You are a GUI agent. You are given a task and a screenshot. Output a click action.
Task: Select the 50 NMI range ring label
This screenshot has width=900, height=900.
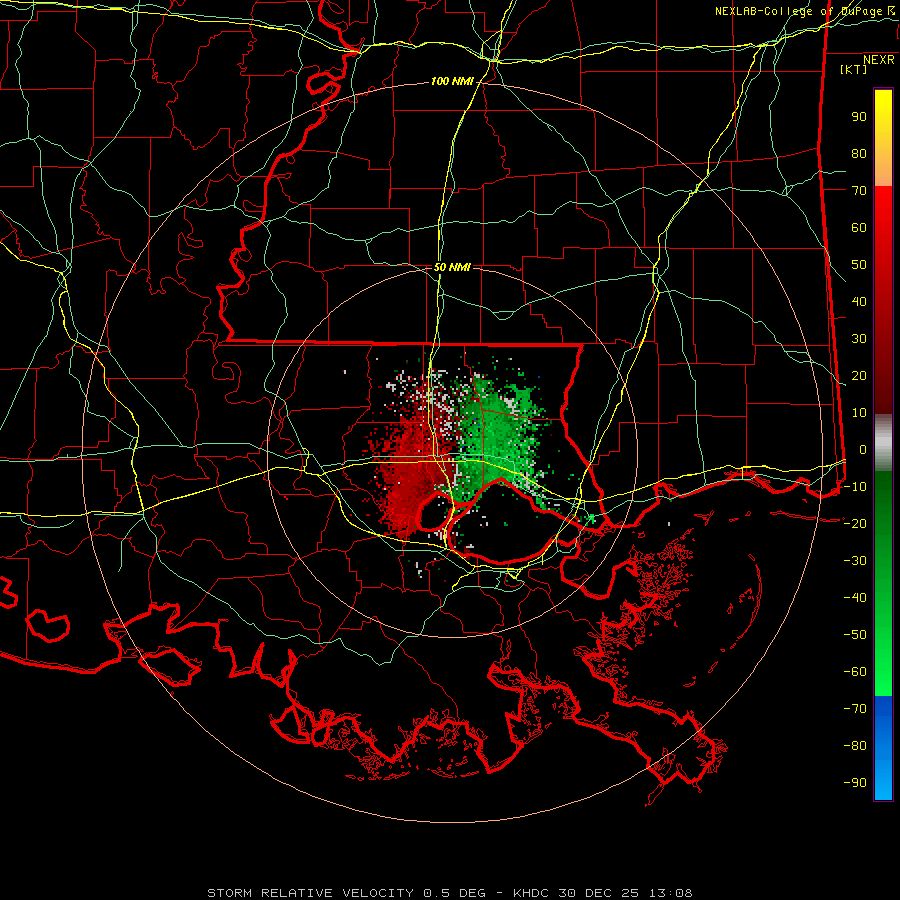coord(452,267)
